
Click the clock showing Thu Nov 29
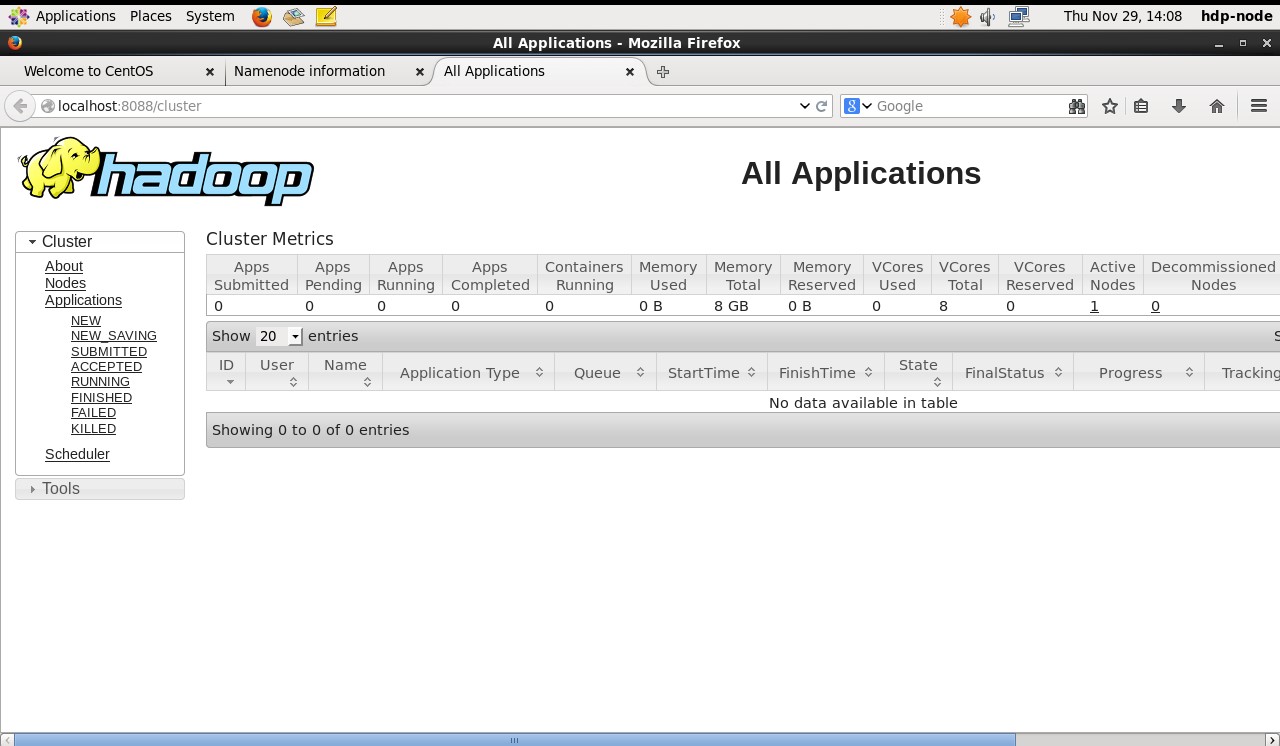click(1123, 16)
